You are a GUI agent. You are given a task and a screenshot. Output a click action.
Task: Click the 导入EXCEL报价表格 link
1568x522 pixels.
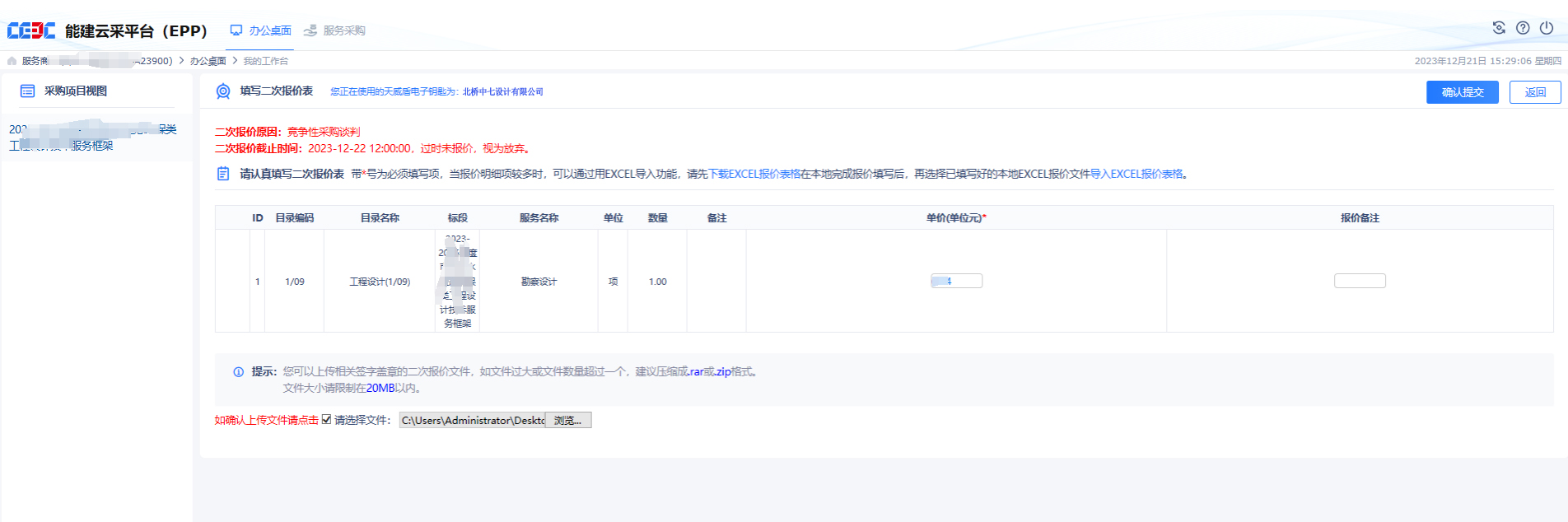click(1136, 174)
